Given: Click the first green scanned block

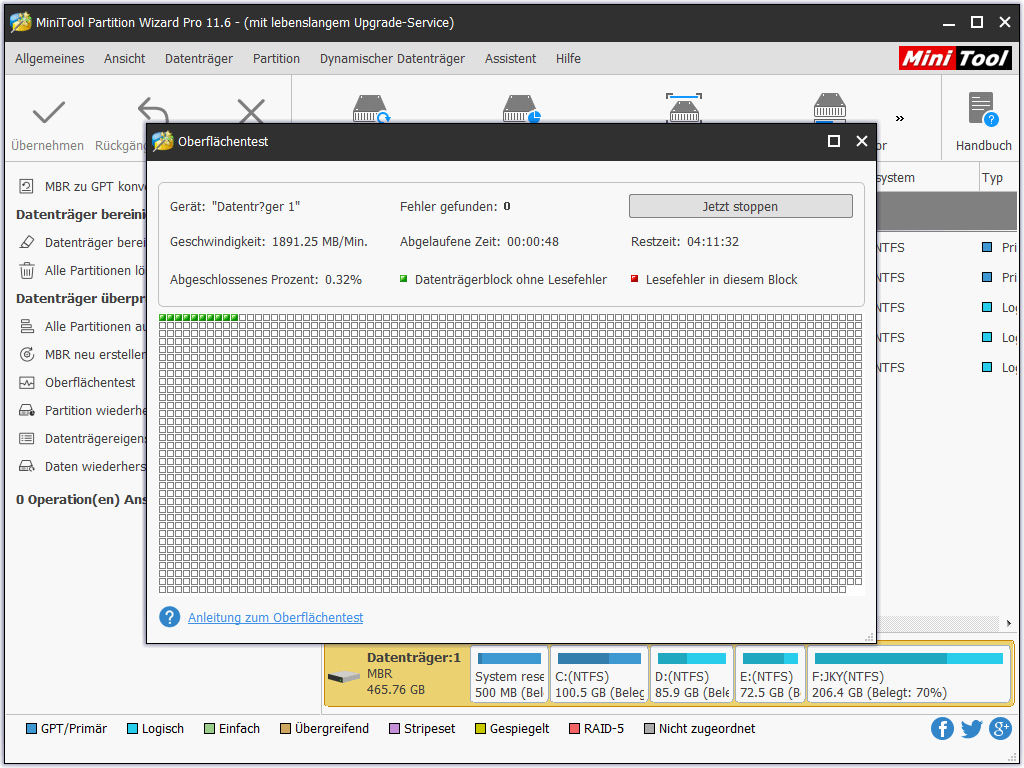Looking at the screenshot, I should (x=164, y=318).
